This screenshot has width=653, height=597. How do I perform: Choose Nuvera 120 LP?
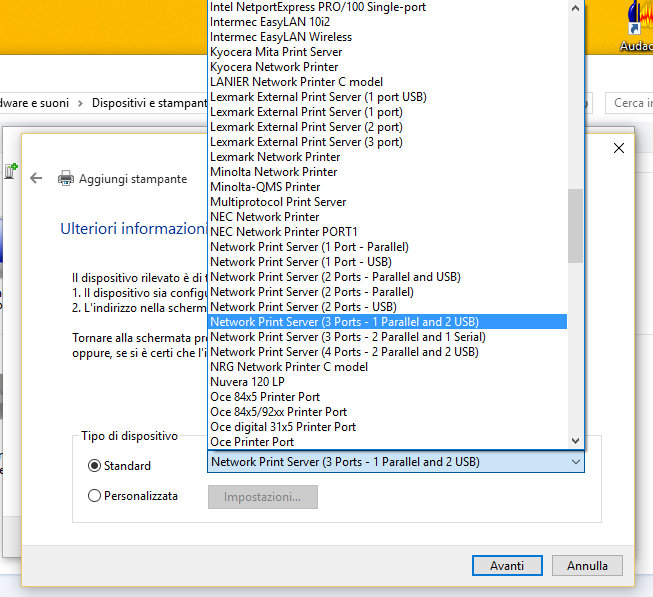387,382
